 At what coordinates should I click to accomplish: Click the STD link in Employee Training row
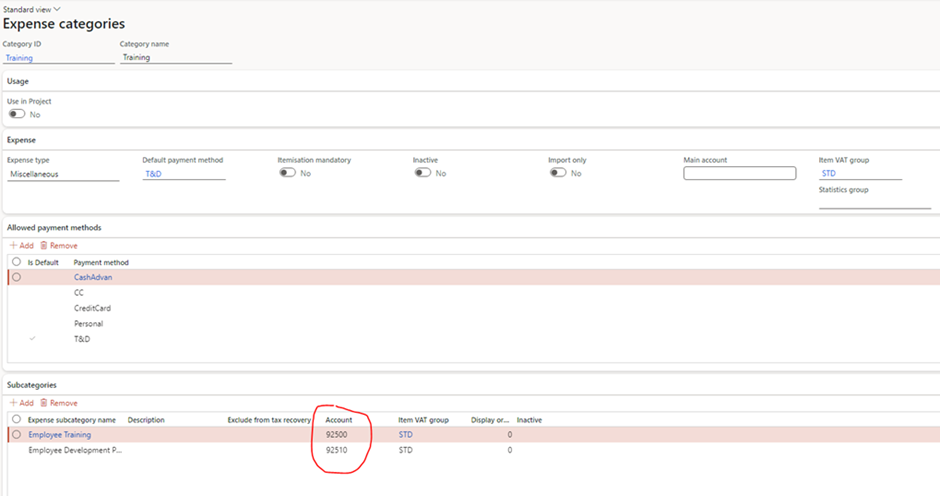(x=406, y=435)
